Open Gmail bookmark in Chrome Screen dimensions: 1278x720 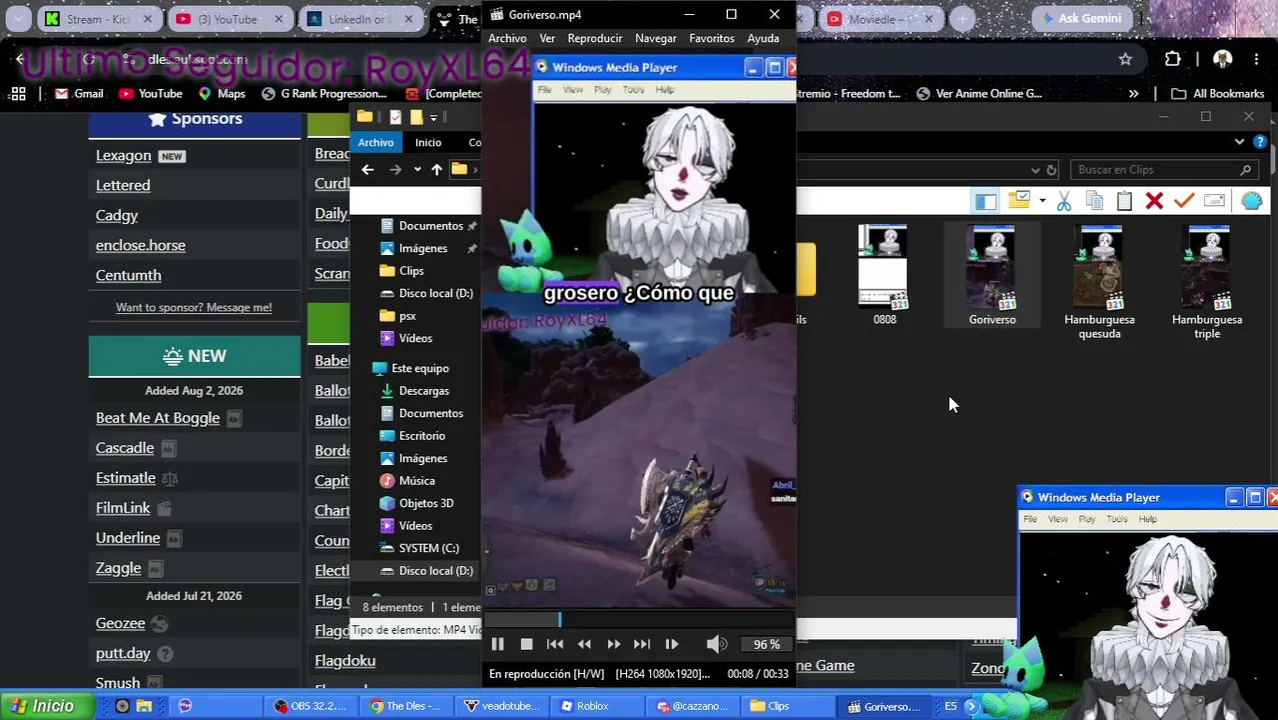click(x=79, y=93)
